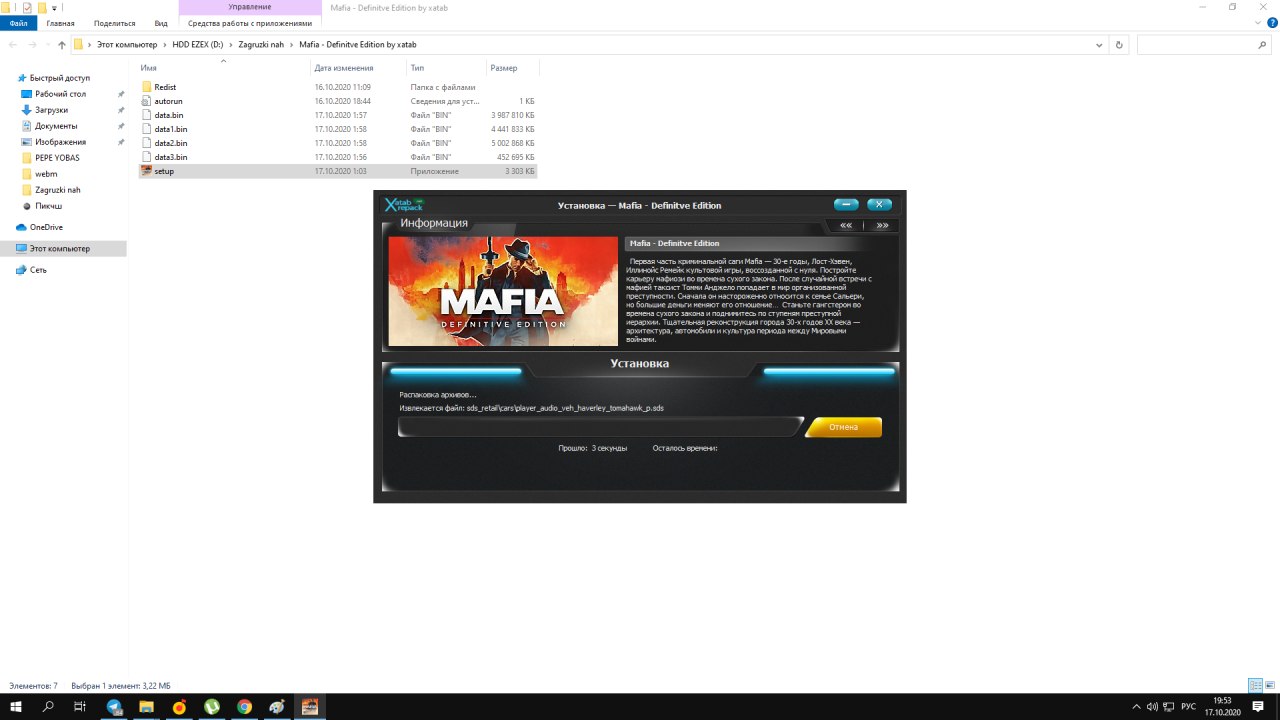Open Загрузки in Quick access
1280x720 pixels.
[x=51, y=110]
